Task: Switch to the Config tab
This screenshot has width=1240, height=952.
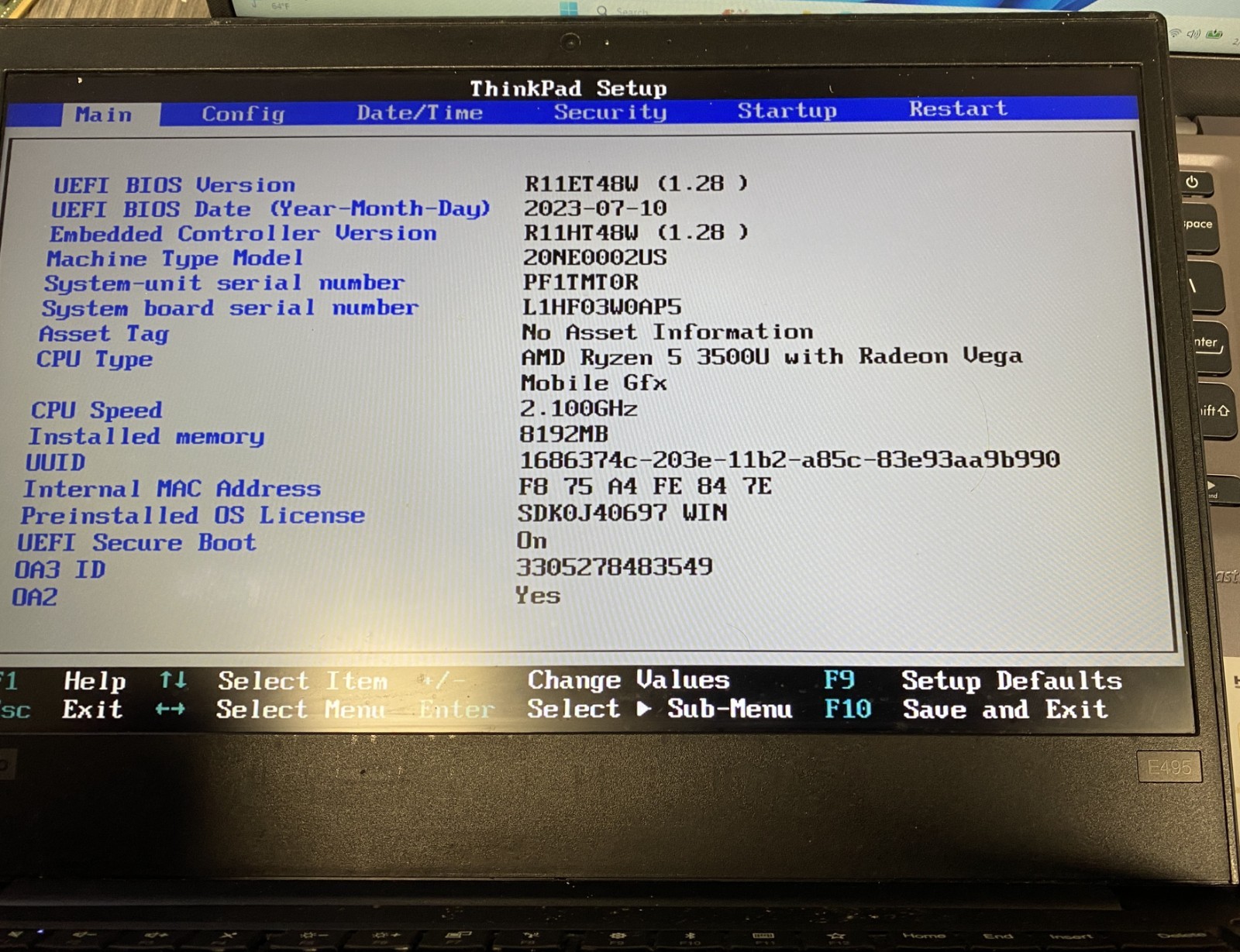Action: click(x=243, y=114)
